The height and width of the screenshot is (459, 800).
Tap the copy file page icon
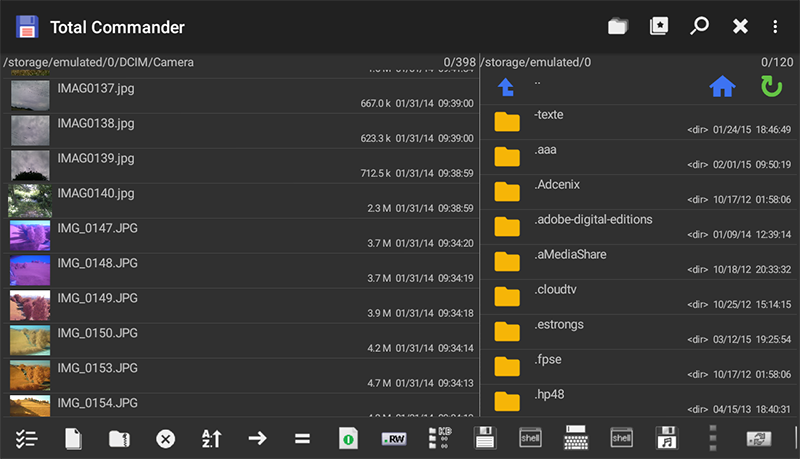73,439
